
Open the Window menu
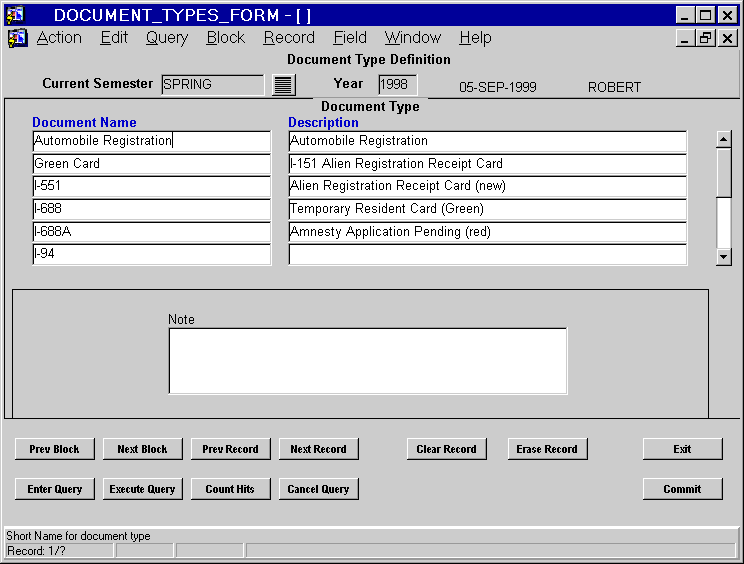(x=413, y=37)
